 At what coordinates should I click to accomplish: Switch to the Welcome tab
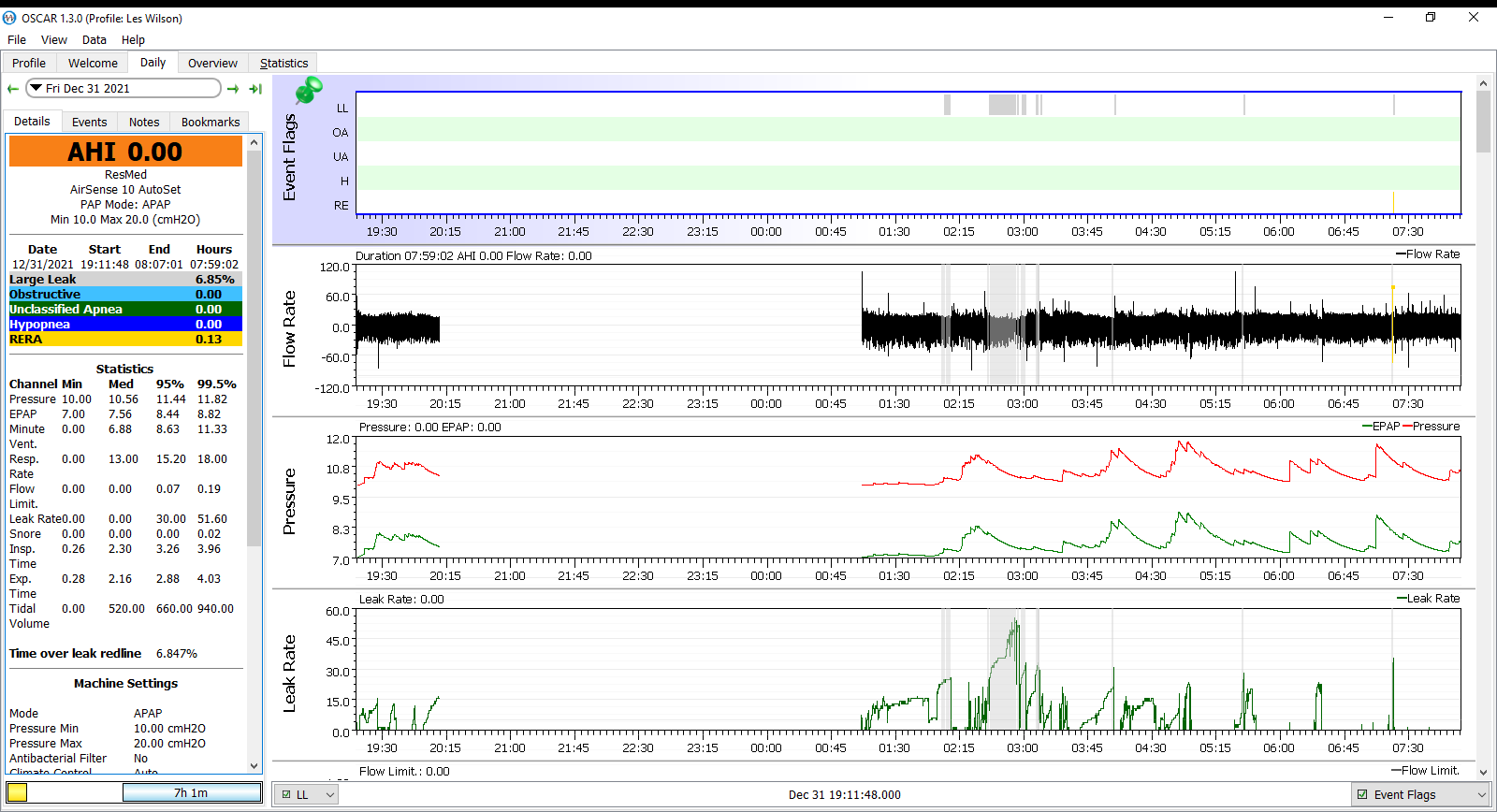(94, 63)
